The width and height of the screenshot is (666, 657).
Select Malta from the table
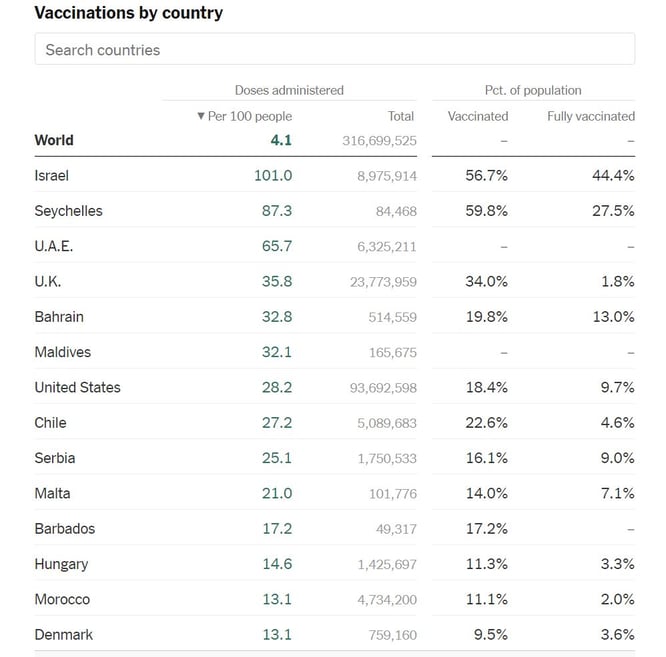pyautogui.click(x=53, y=493)
